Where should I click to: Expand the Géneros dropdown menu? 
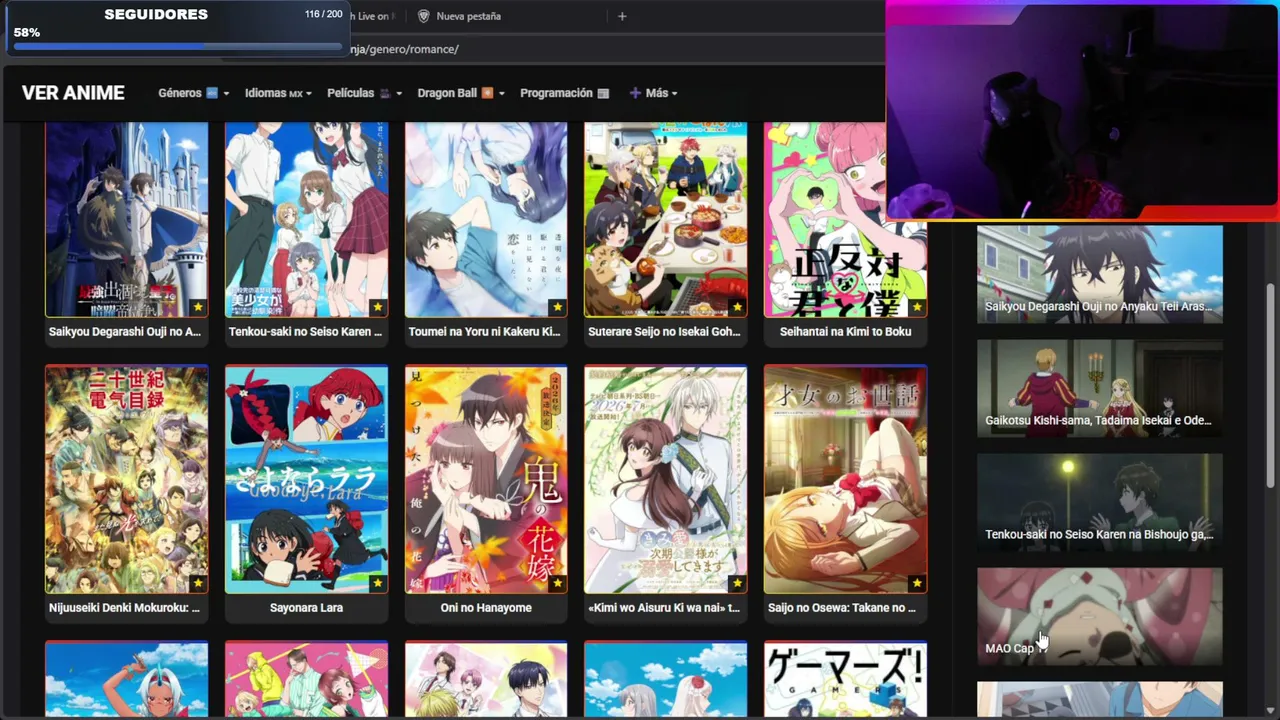[194, 93]
